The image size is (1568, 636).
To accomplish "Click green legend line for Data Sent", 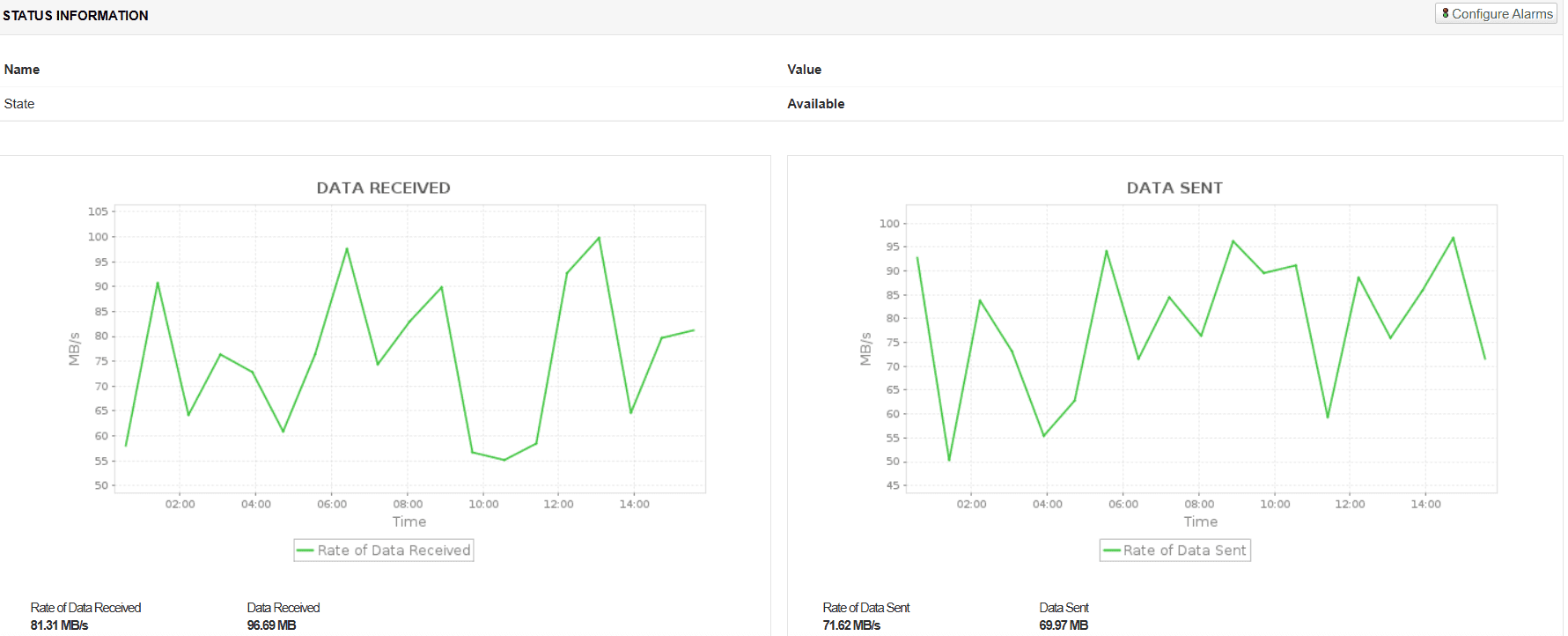I will [1111, 551].
